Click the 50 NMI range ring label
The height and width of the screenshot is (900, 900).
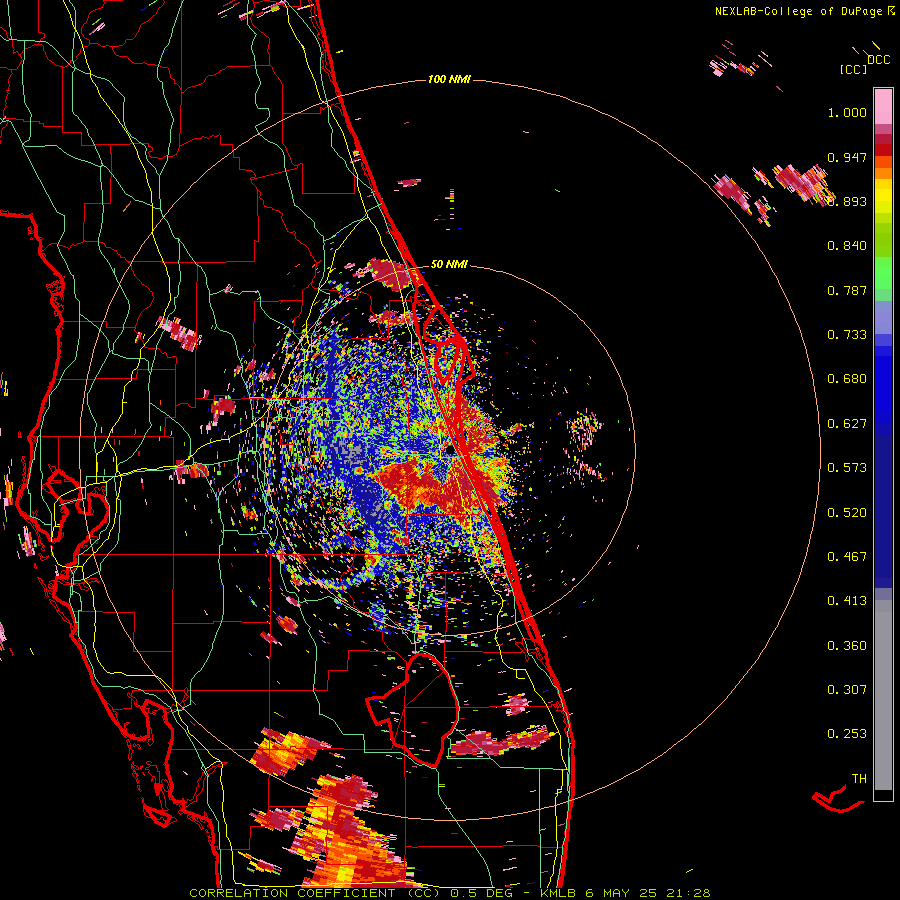[x=449, y=264]
